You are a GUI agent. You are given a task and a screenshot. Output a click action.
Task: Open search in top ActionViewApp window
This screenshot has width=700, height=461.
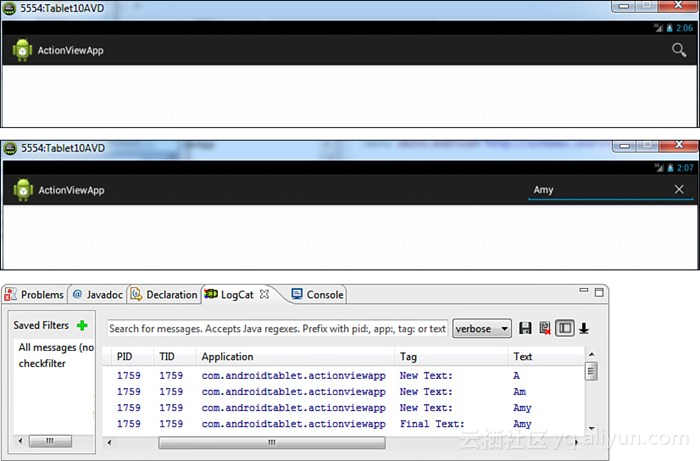coord(679,50)
